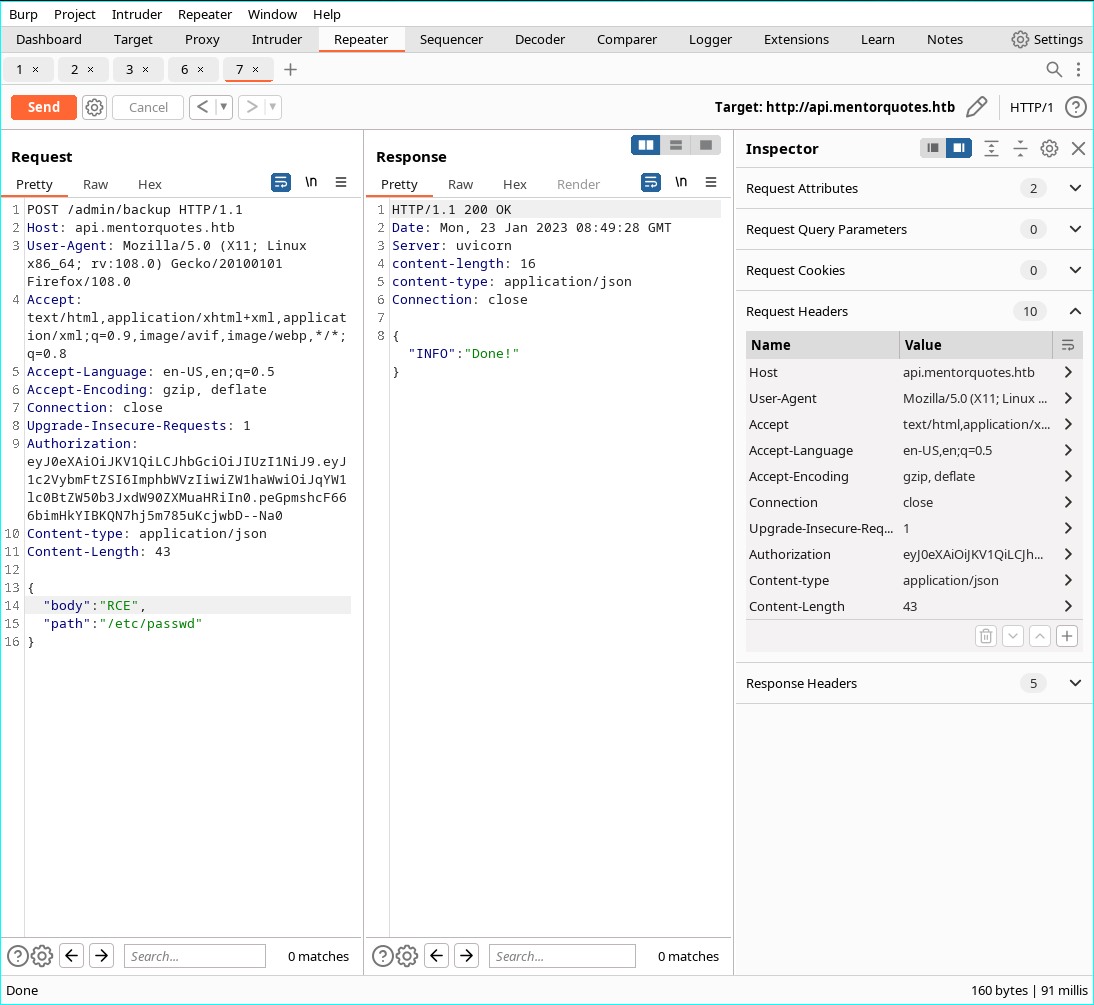The width and height of the screenshot is (1094, 1005).
Task: Delete selected header with trash icon
Action: point(986,636)
